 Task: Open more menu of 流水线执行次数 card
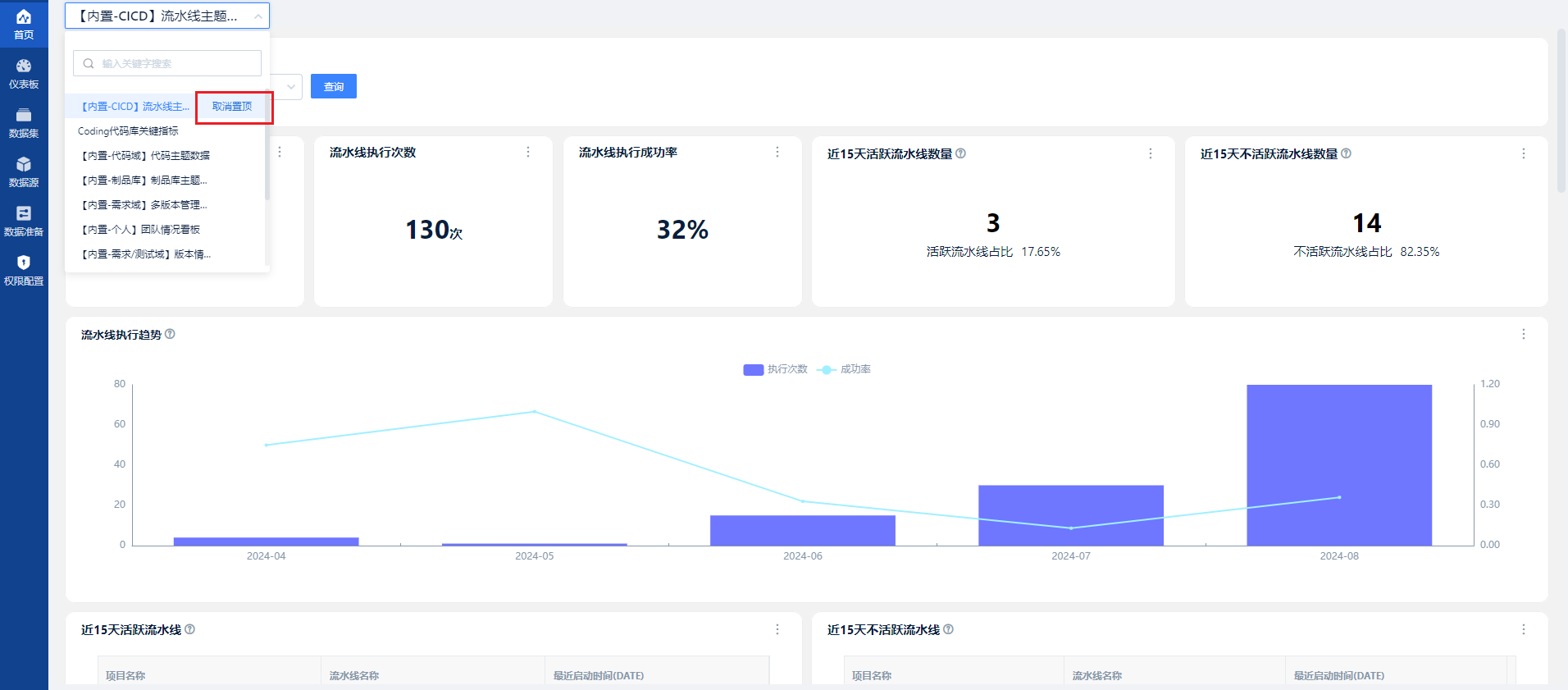(528, 152)
